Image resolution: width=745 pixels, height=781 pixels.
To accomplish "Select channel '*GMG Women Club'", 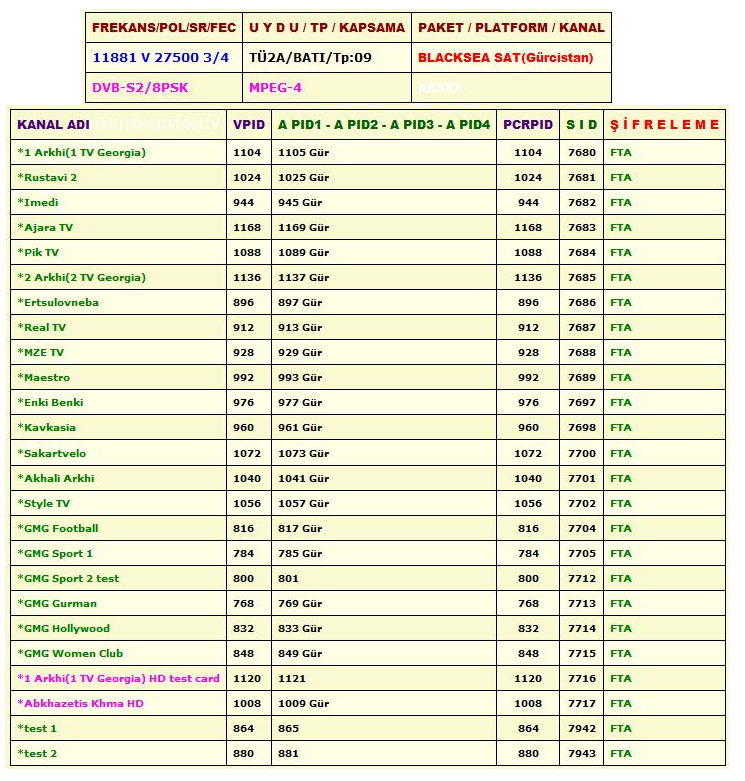I will click(70, 653).
